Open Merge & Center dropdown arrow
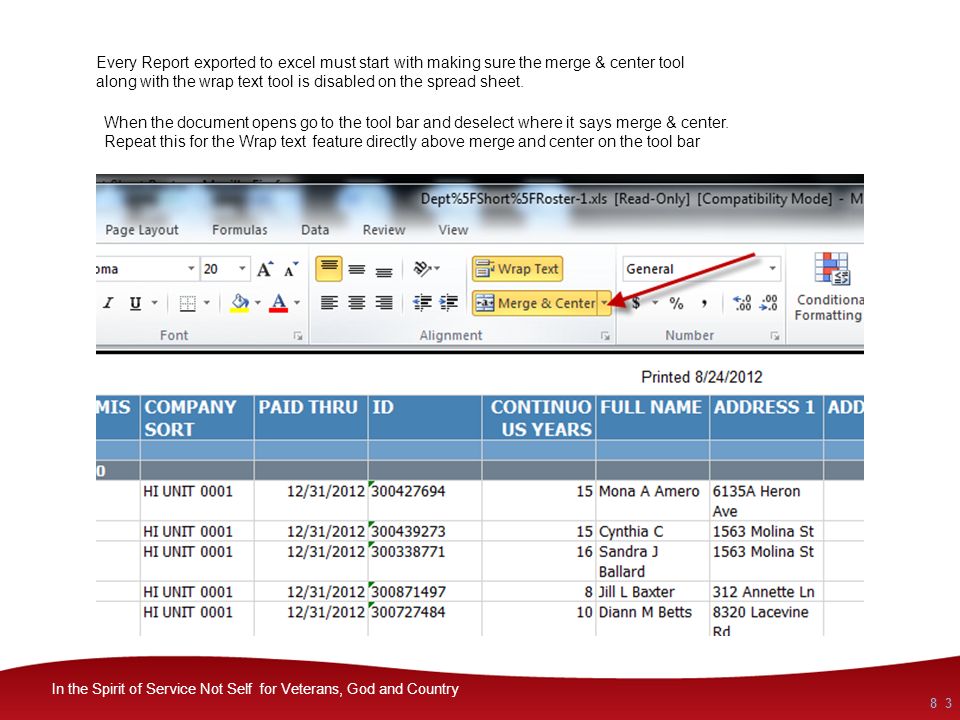Screen dimensions: 960x720 (x=604, y=303)
